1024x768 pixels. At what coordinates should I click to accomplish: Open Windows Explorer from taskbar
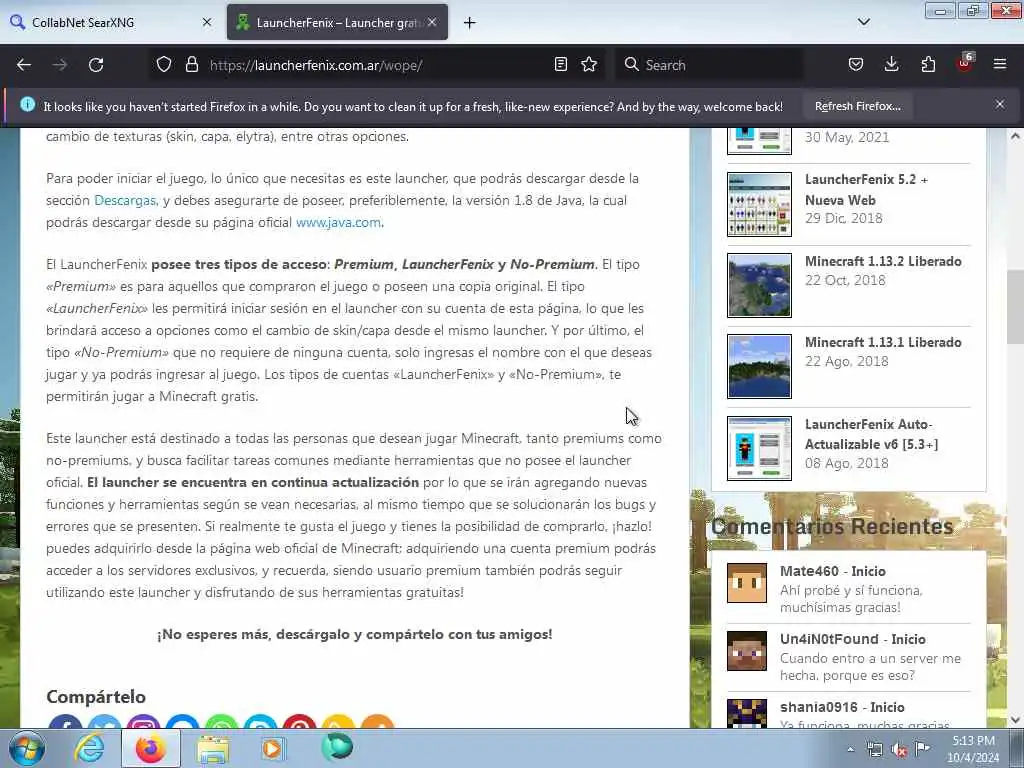pyautogui.click(x=213, y=748)
